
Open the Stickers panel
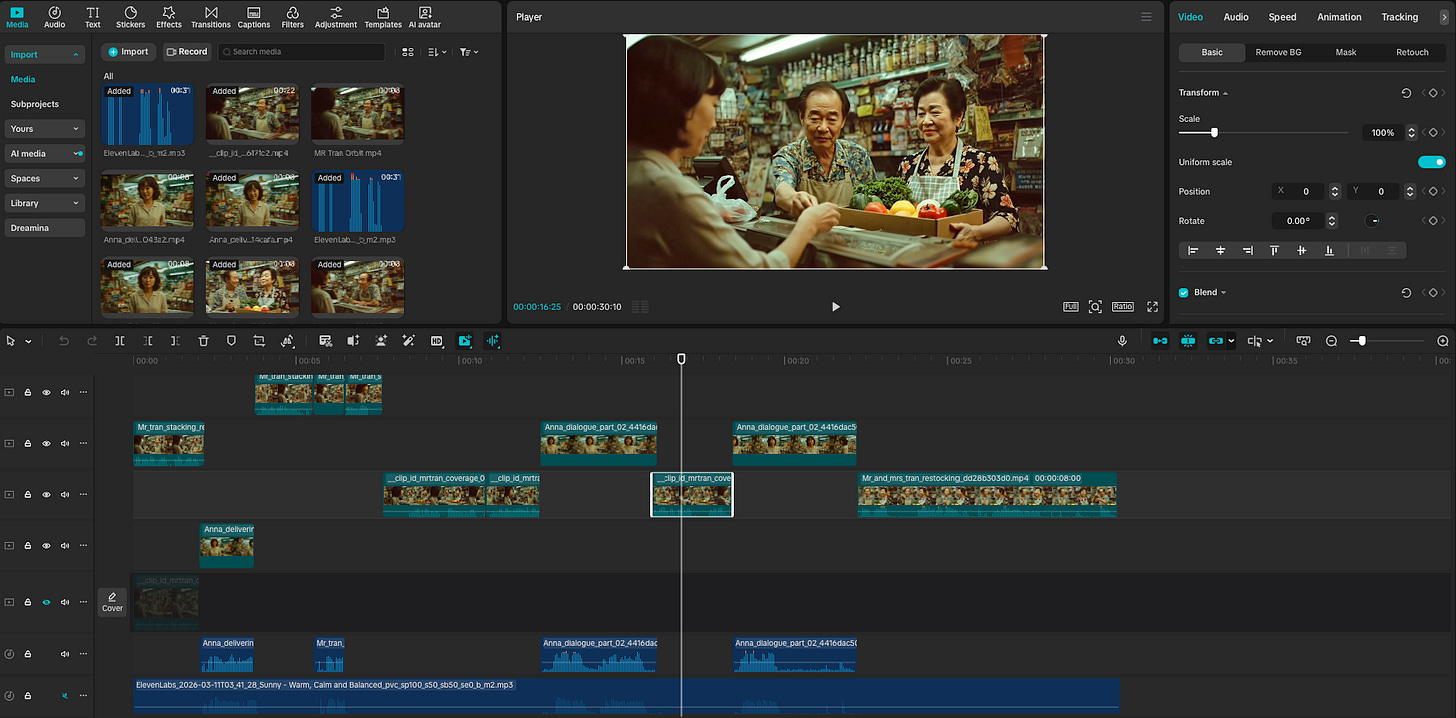coord(130,16)
